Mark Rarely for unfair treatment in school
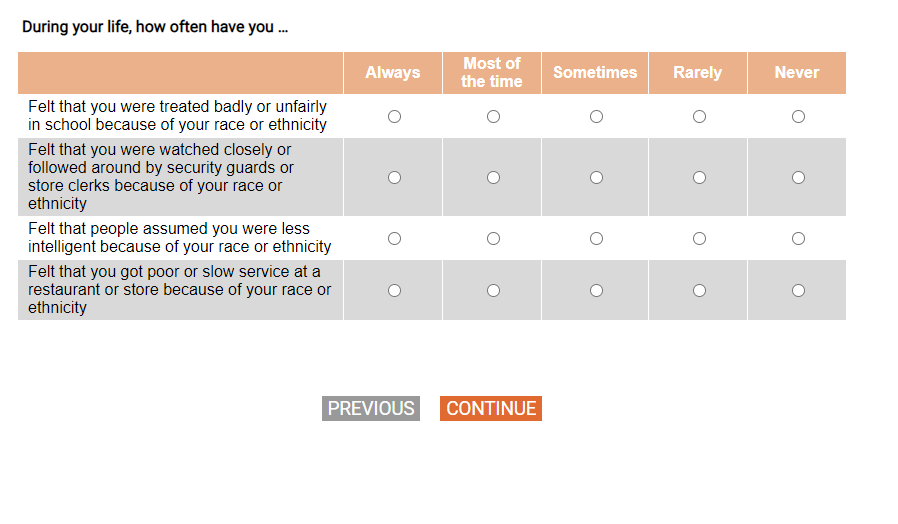The image size is (898, 524). [x=699, y=117]
